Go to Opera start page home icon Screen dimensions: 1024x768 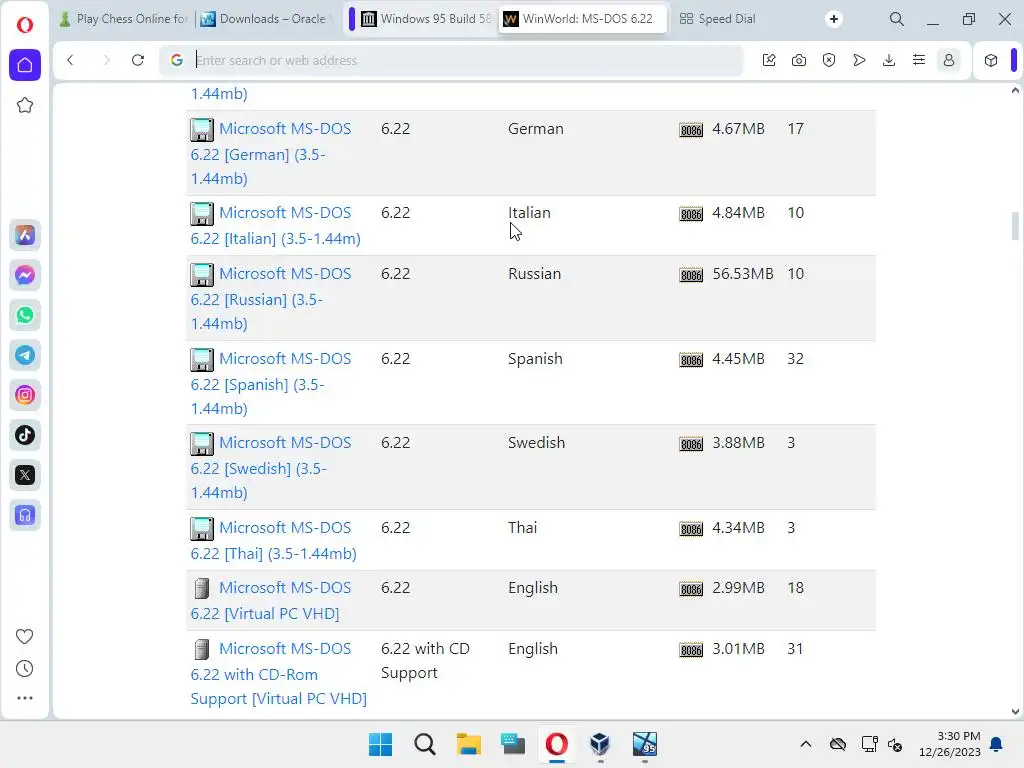[25, 65]
